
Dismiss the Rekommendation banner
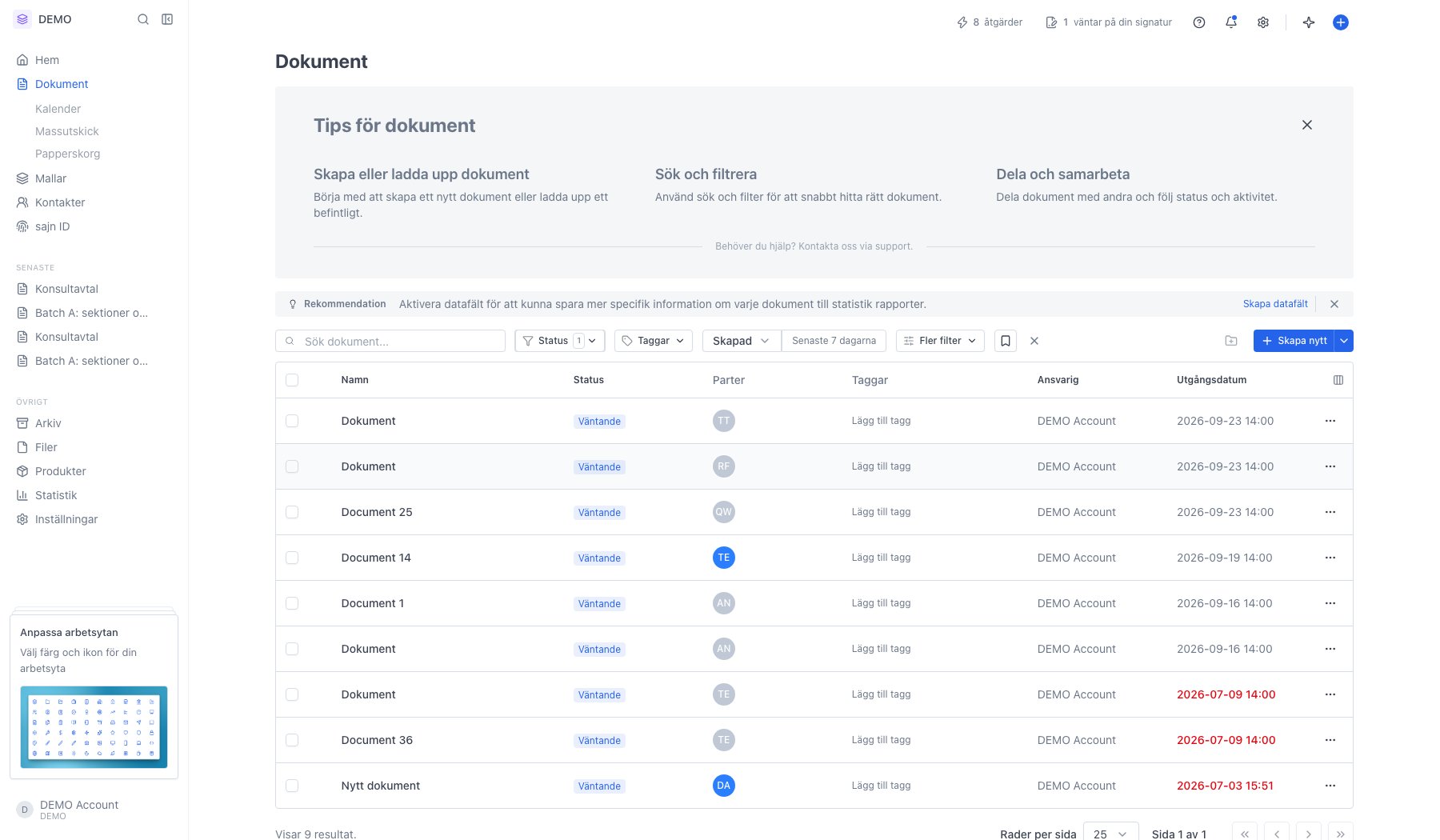(x=1334, y=304)
